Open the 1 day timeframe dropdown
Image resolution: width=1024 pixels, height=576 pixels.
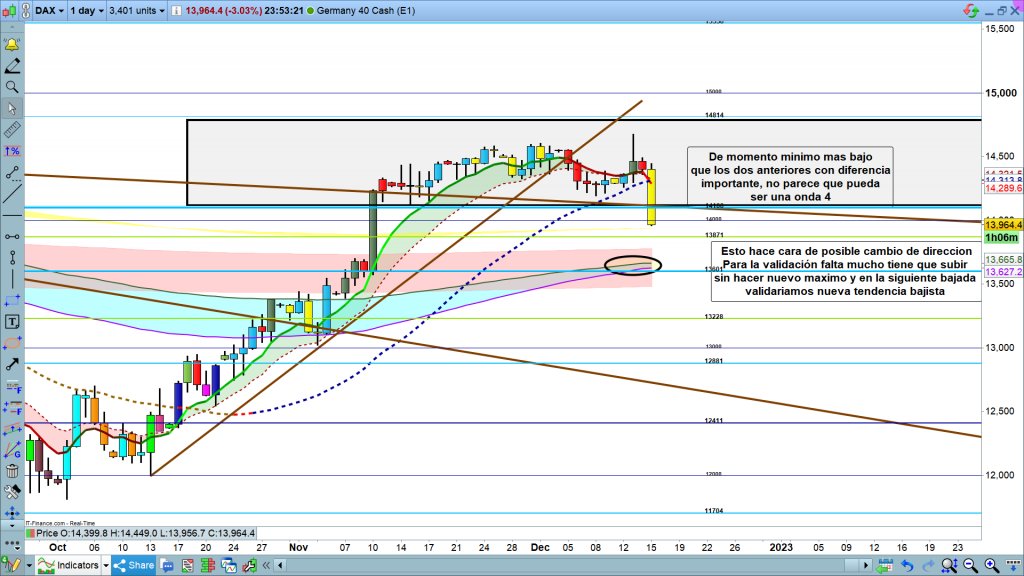(84, 10)
